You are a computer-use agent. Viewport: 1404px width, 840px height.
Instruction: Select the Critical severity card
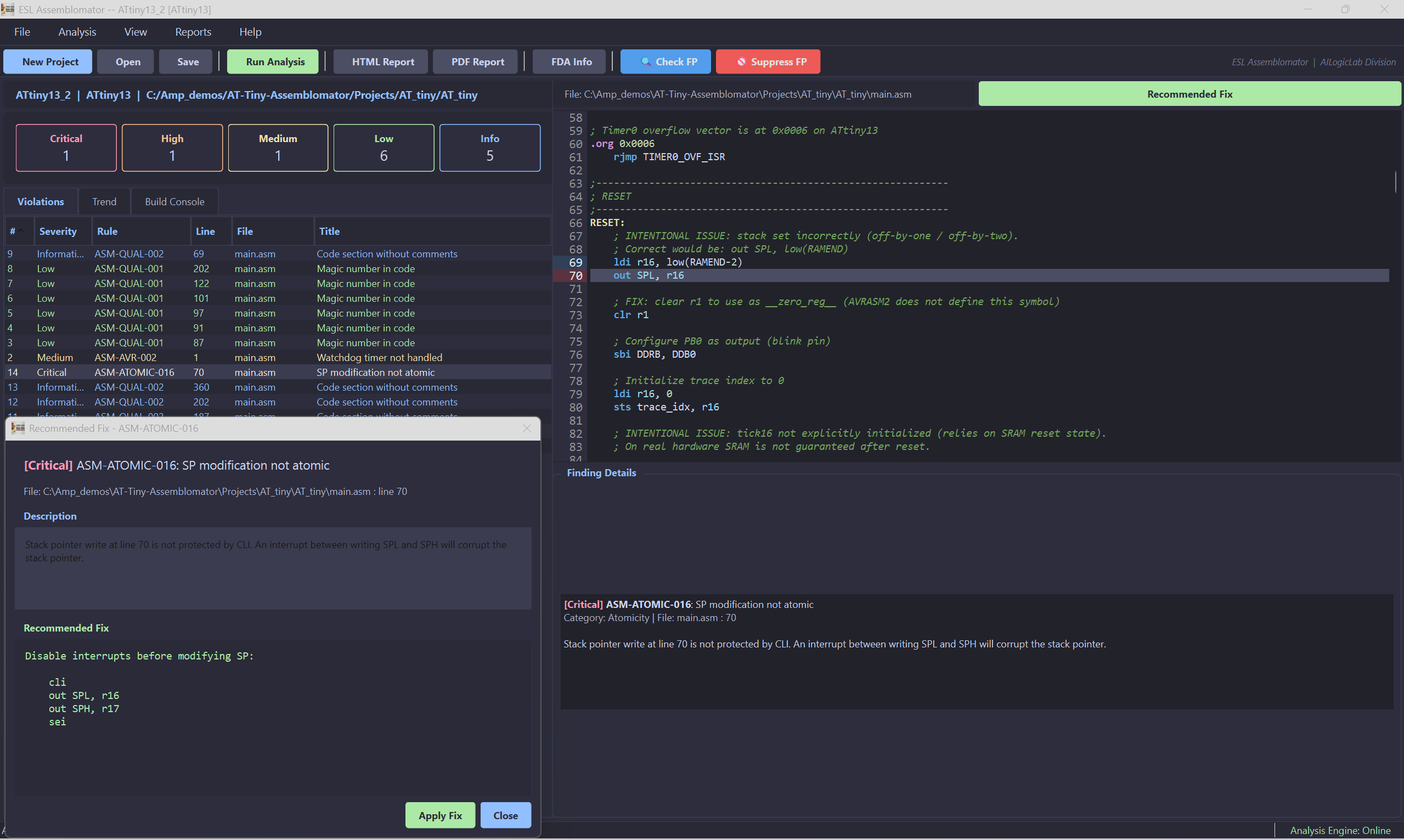click(x=66, y=148)
